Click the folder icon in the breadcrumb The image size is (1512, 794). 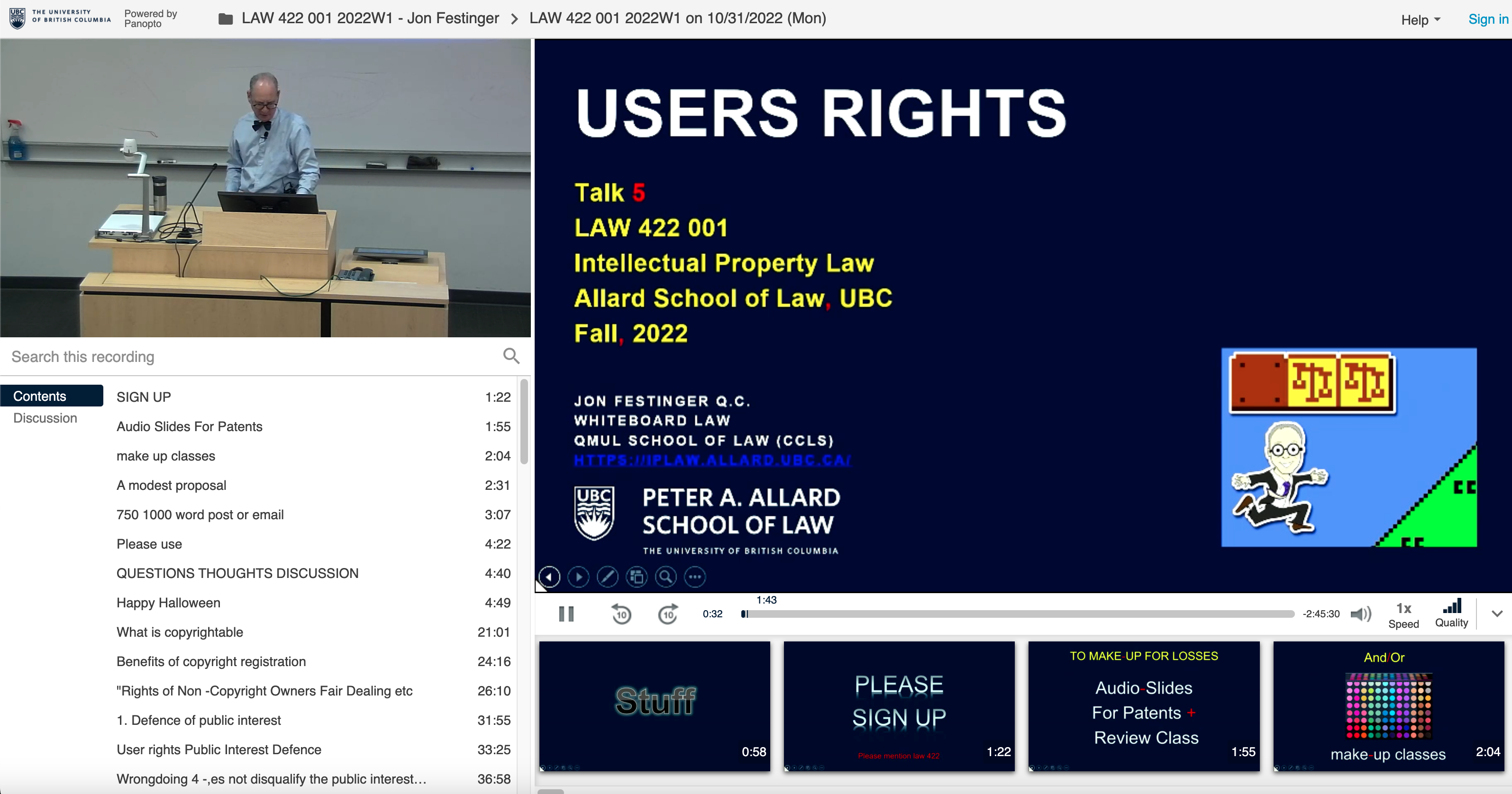pos(226,19)
